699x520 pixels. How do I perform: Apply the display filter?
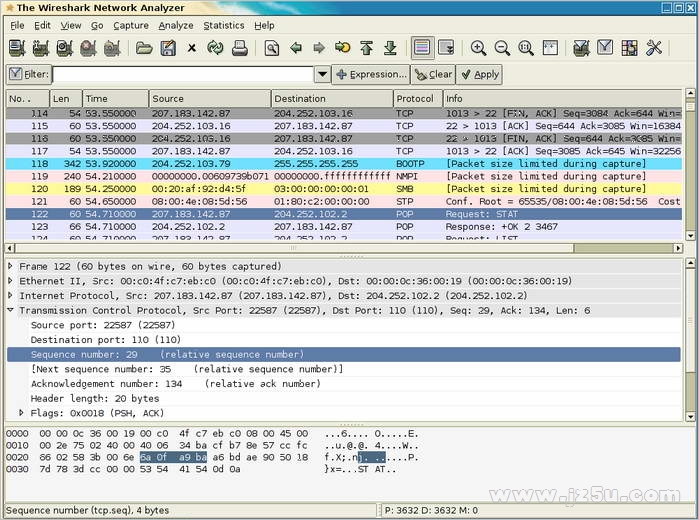point(480,74)
